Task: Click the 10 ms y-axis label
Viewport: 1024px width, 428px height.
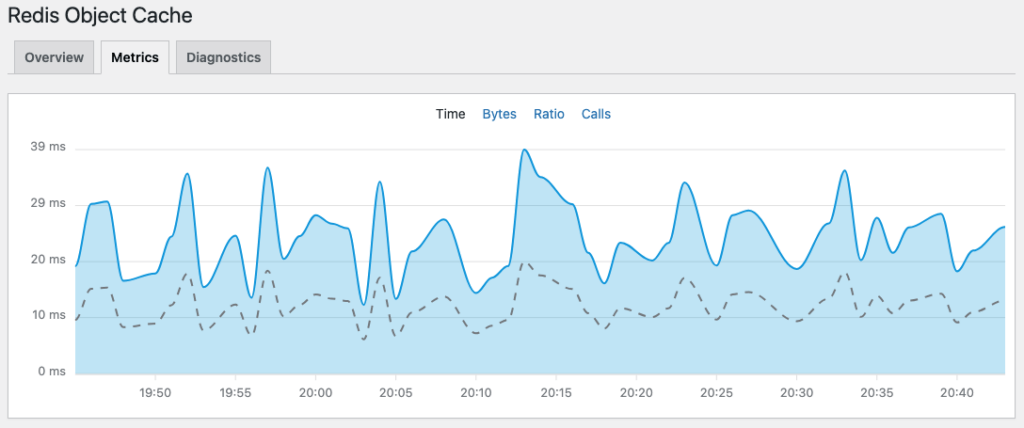Action: point(48,316)
